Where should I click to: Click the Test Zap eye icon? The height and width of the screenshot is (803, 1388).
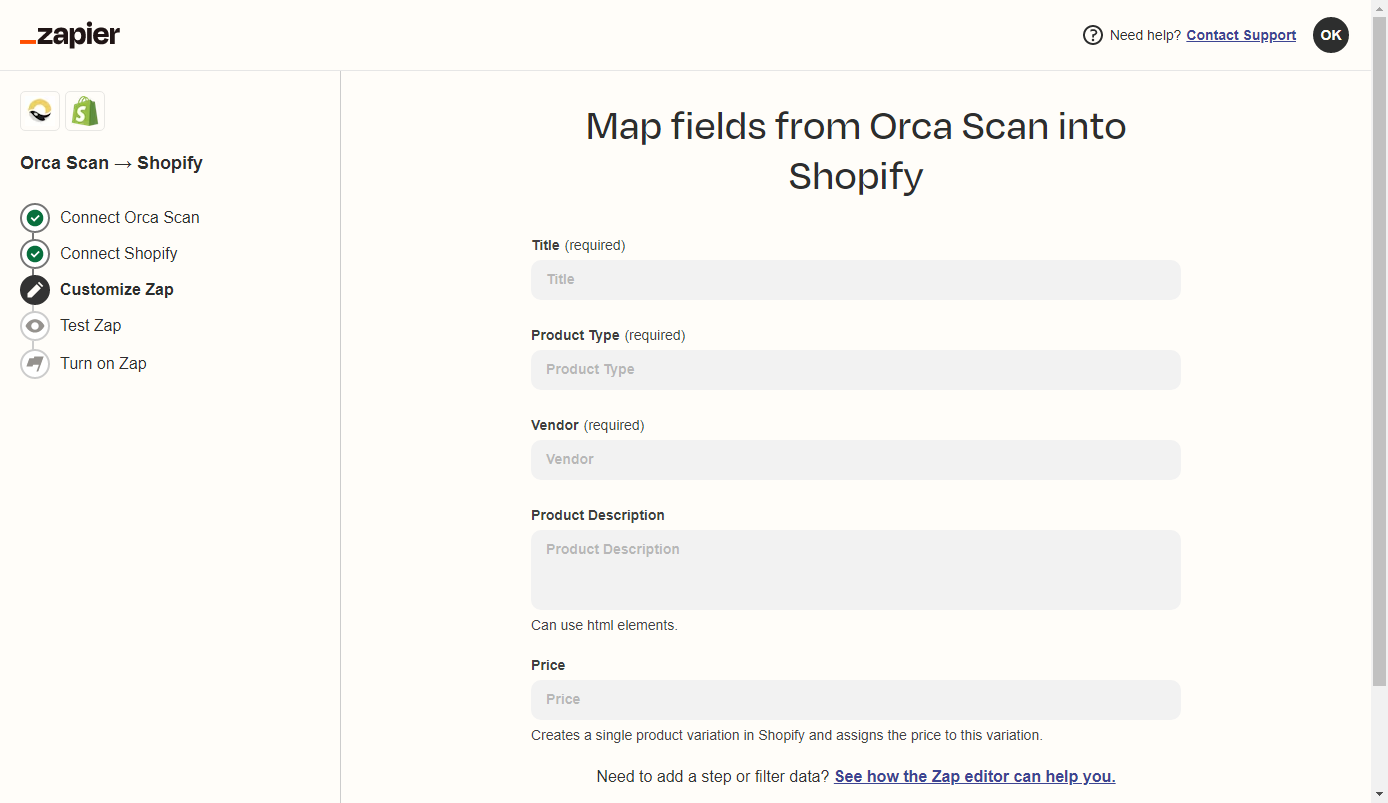pos(35,326)
